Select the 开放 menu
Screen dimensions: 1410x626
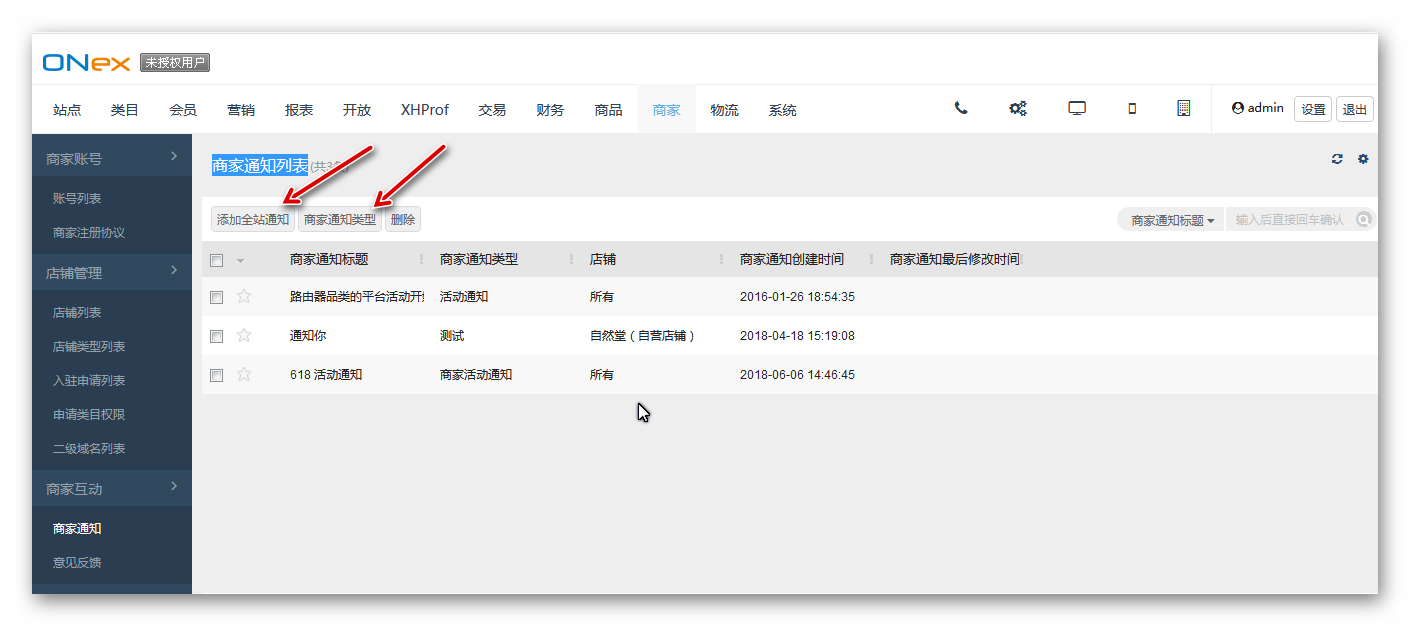click(x=357, y=110)
